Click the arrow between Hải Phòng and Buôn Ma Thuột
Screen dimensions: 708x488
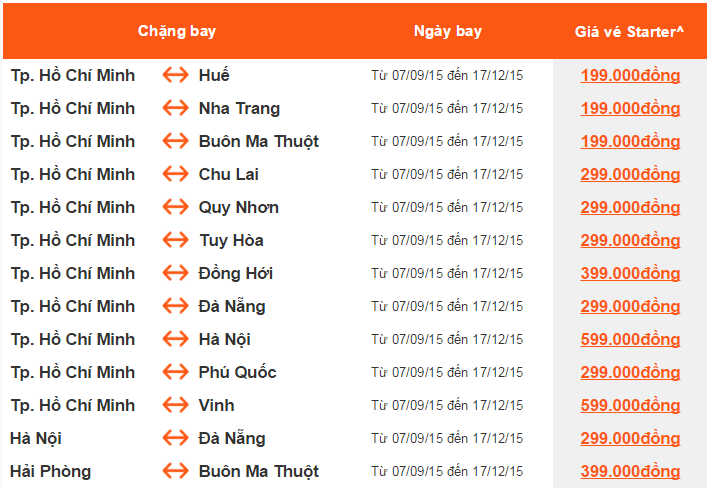[x=176, y=471]
